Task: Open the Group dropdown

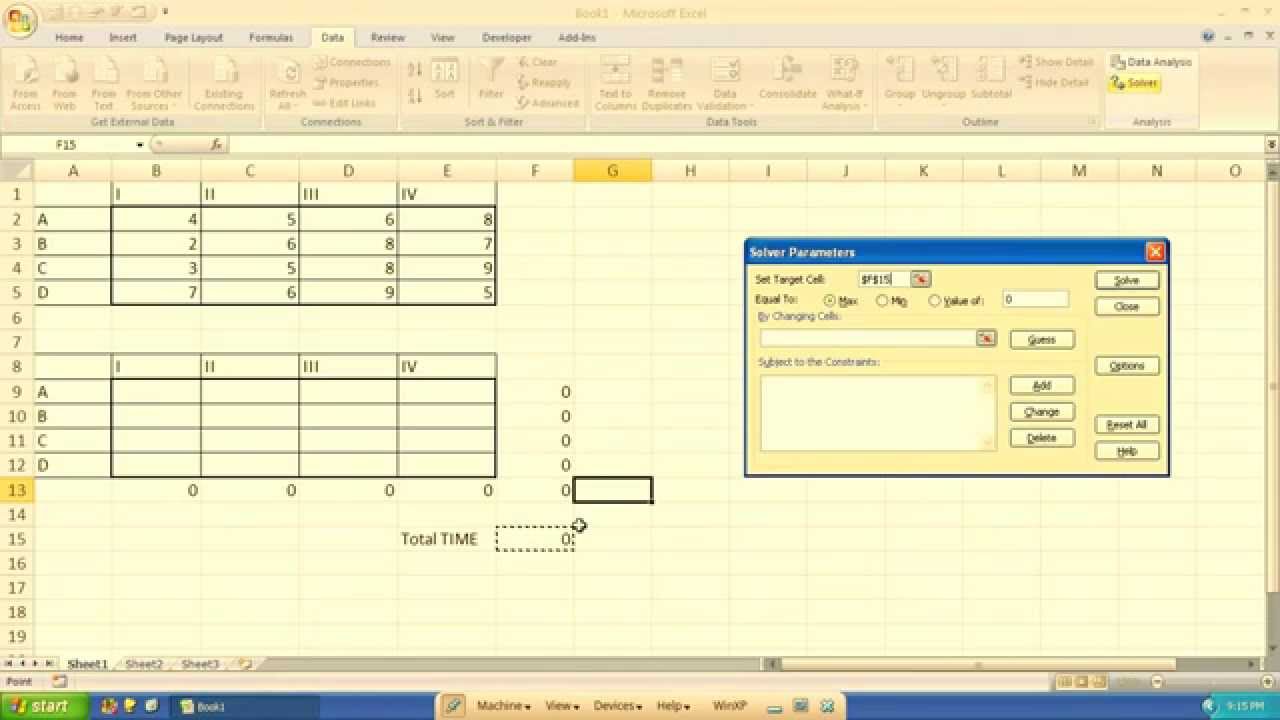Action: coord(900,80)
